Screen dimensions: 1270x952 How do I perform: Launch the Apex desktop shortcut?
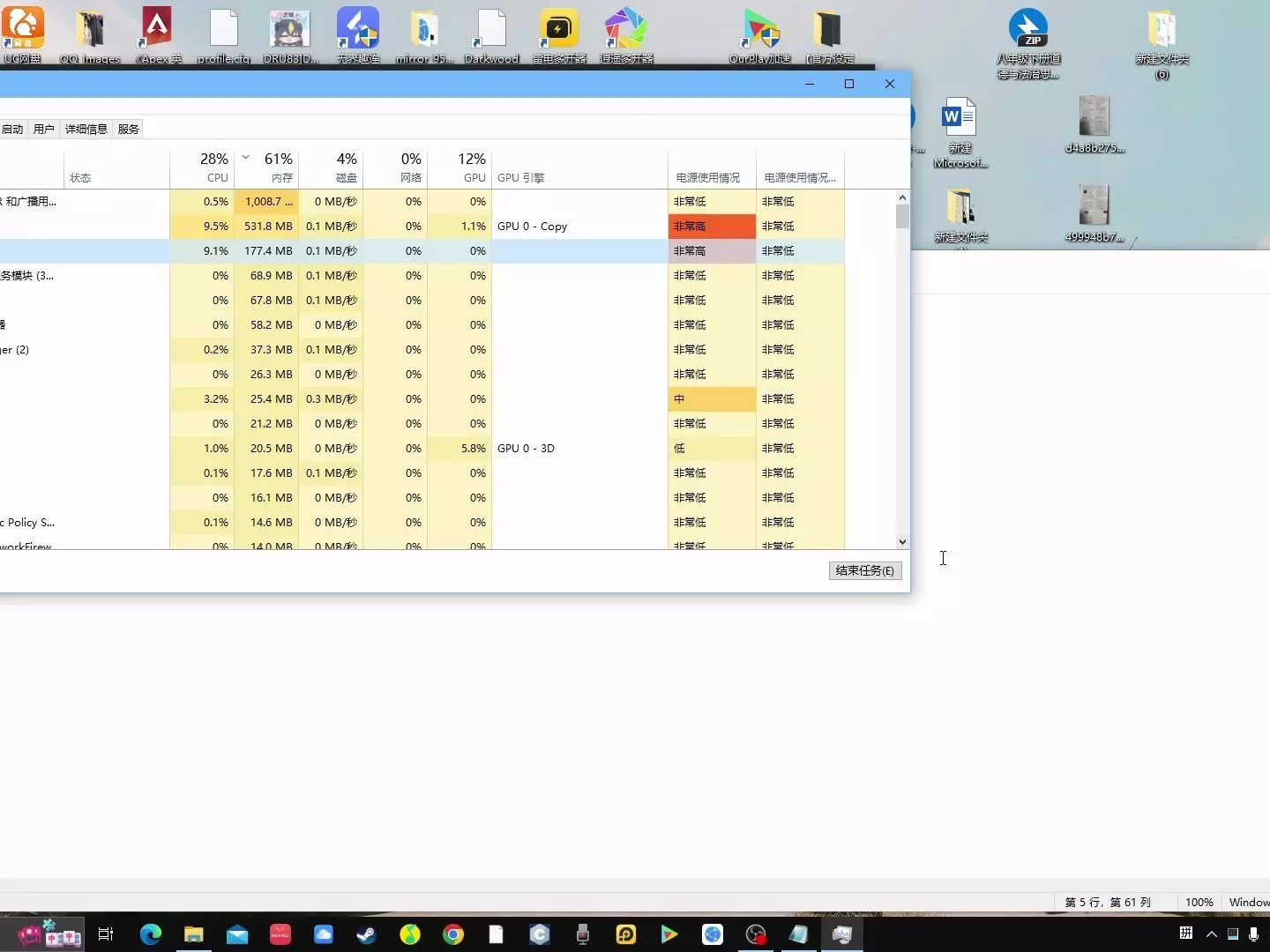[157, 35]
